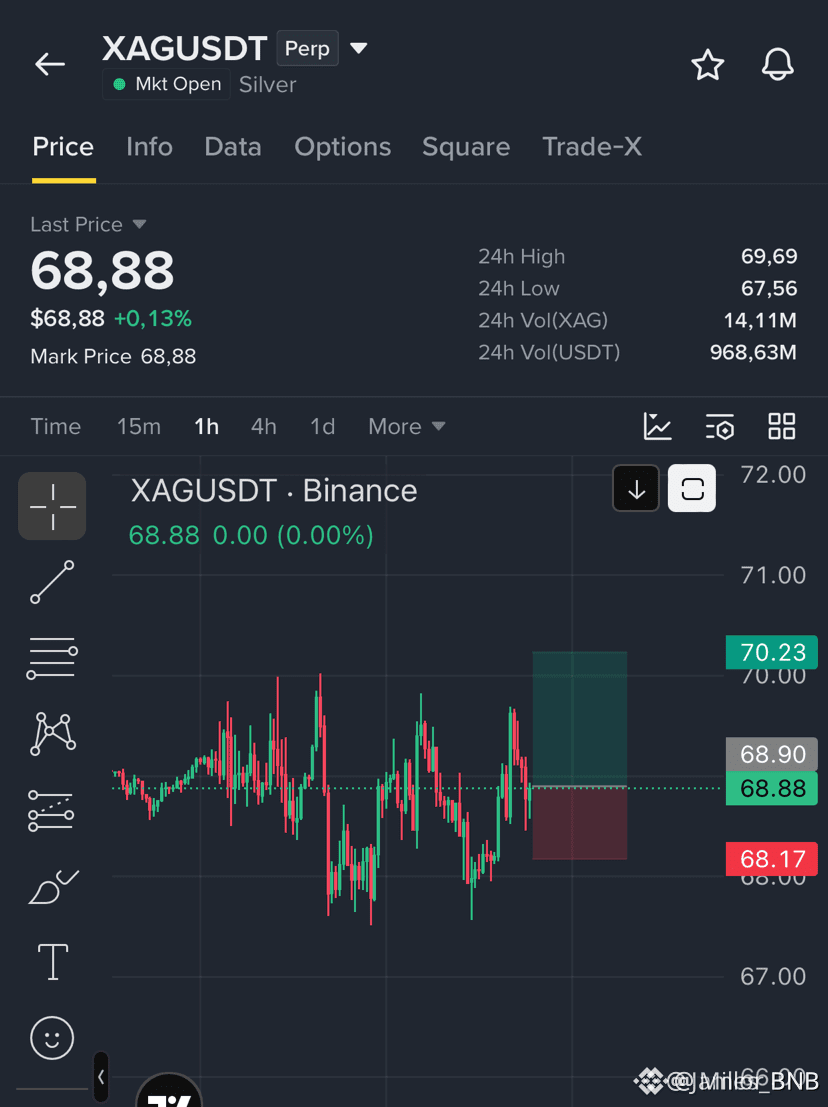Click the green profit zone of position
Viewport: 828px width, 1107px height.
[580, 719]
